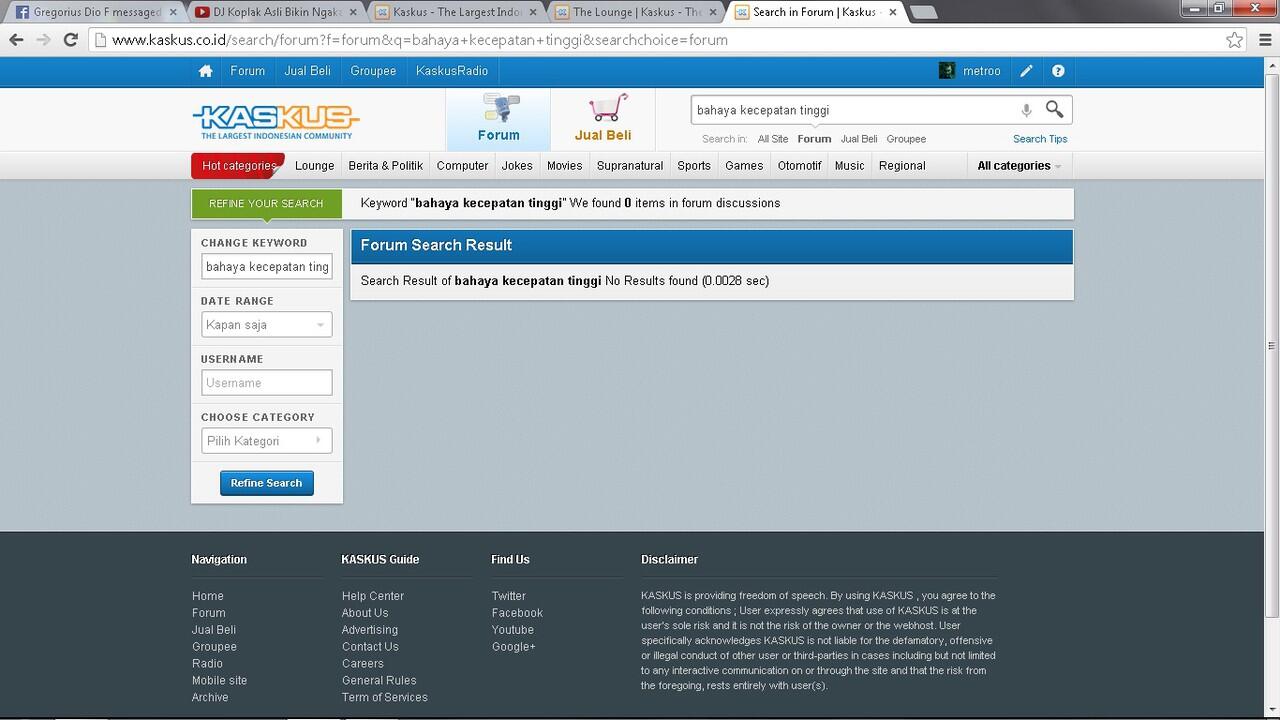Select Forum search scope under search box
Viewport: 1280px width, 720px height.
point(814,139)
